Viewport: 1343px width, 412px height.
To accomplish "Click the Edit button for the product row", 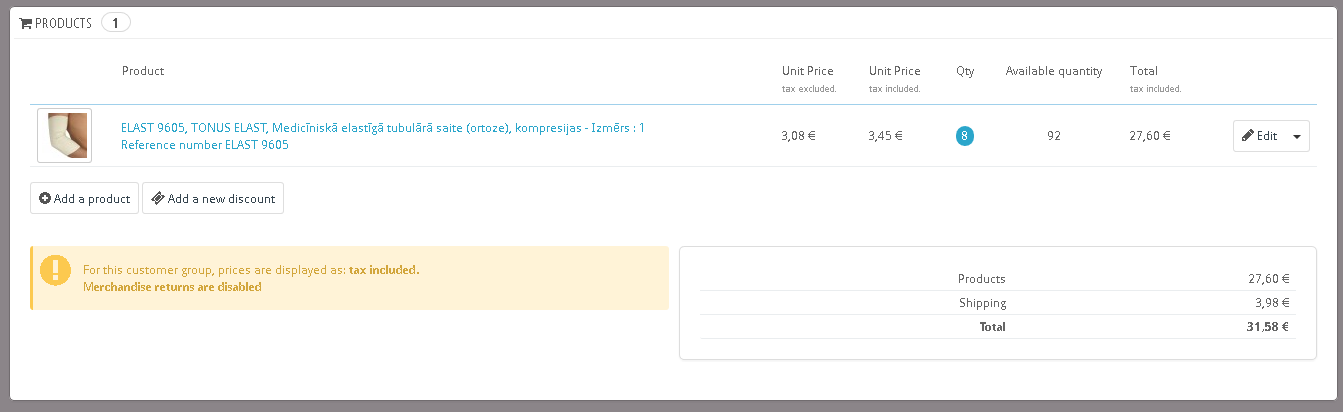I will [1260, 136].
